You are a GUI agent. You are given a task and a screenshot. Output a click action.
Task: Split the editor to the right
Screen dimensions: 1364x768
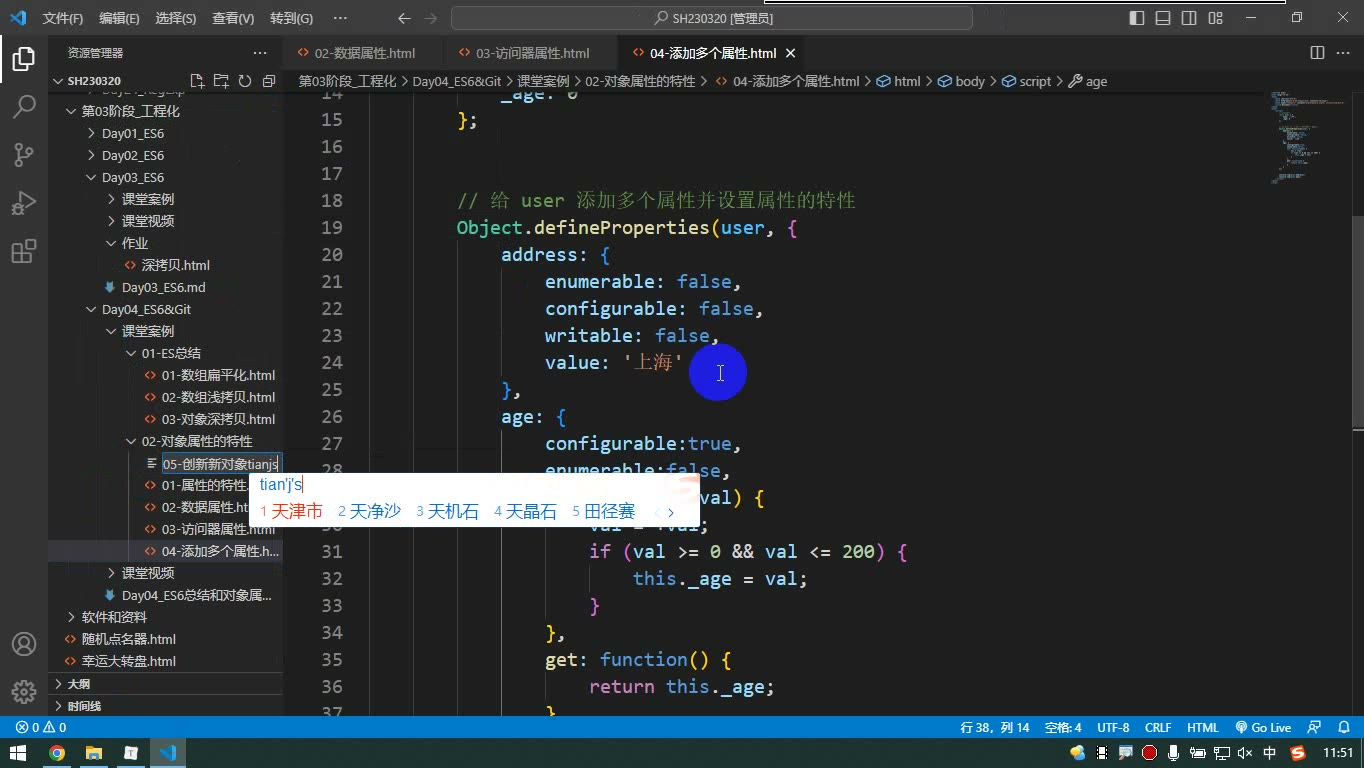[1317, 53]
